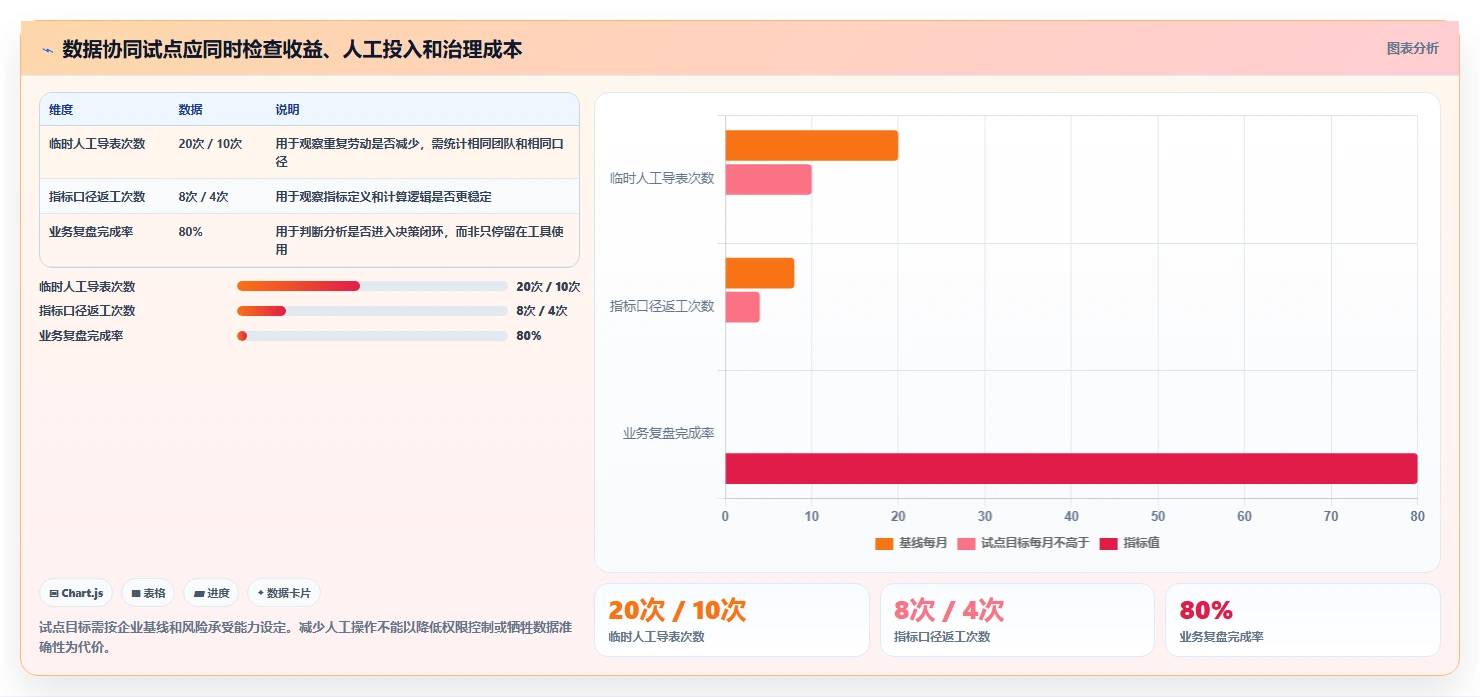Click the 维度 column header
The height and width of the screenshot is (697, 1480).
click(61, 110)
